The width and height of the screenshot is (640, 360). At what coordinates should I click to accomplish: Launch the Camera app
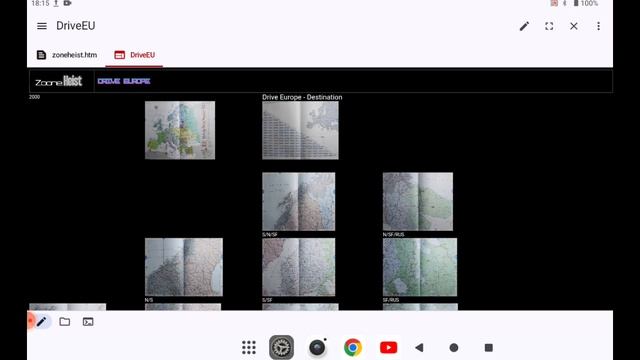click(318, 348)
